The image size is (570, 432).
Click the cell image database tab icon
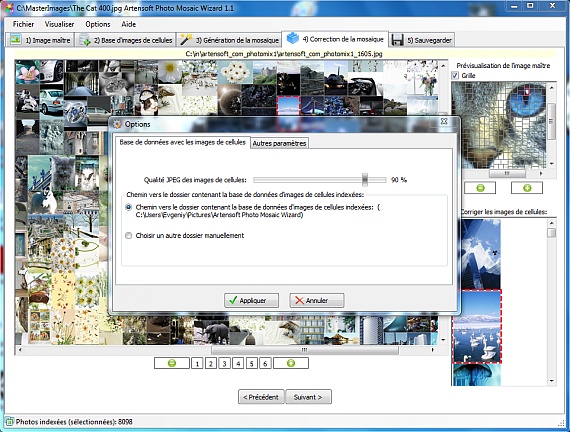85,40
